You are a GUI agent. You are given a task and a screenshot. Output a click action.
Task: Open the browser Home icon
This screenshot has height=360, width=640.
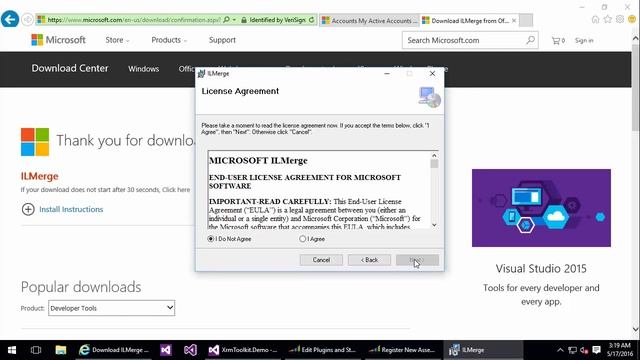pos(595,19)
